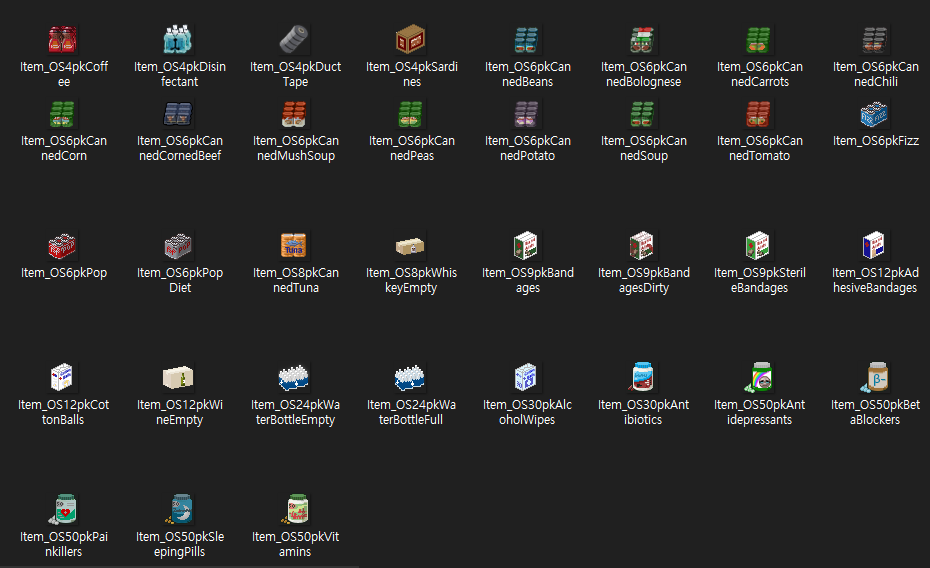Select the Item_OS6pkCannedCorn icon

point(62,114)
